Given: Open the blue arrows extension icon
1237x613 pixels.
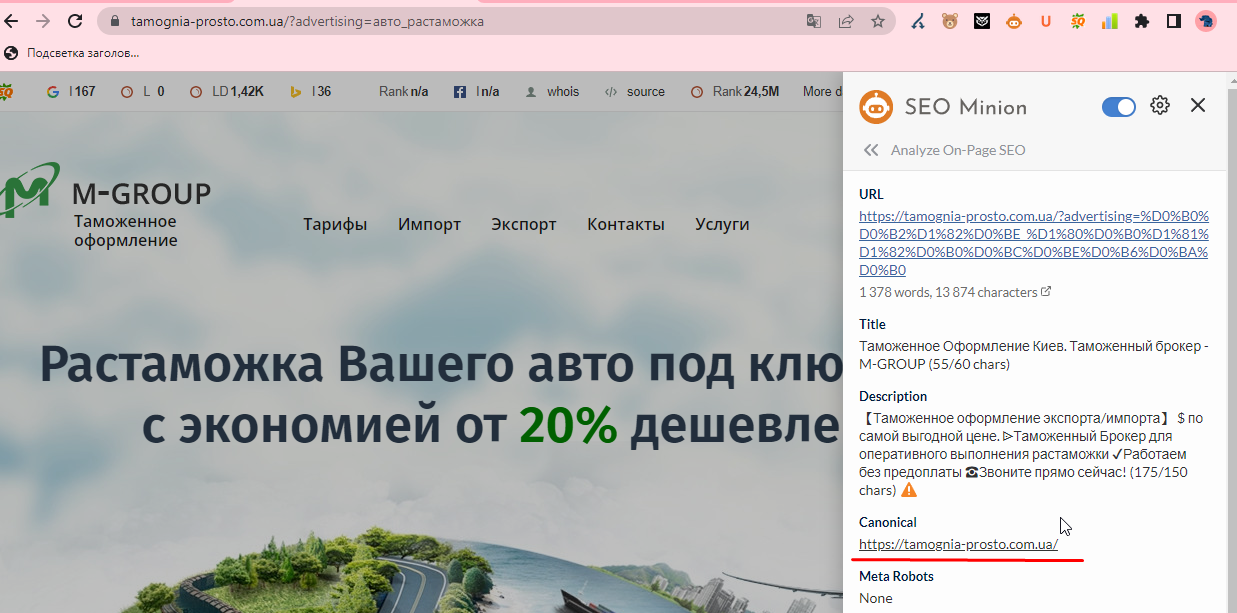Looking at the screenshot, I should 917,21.
